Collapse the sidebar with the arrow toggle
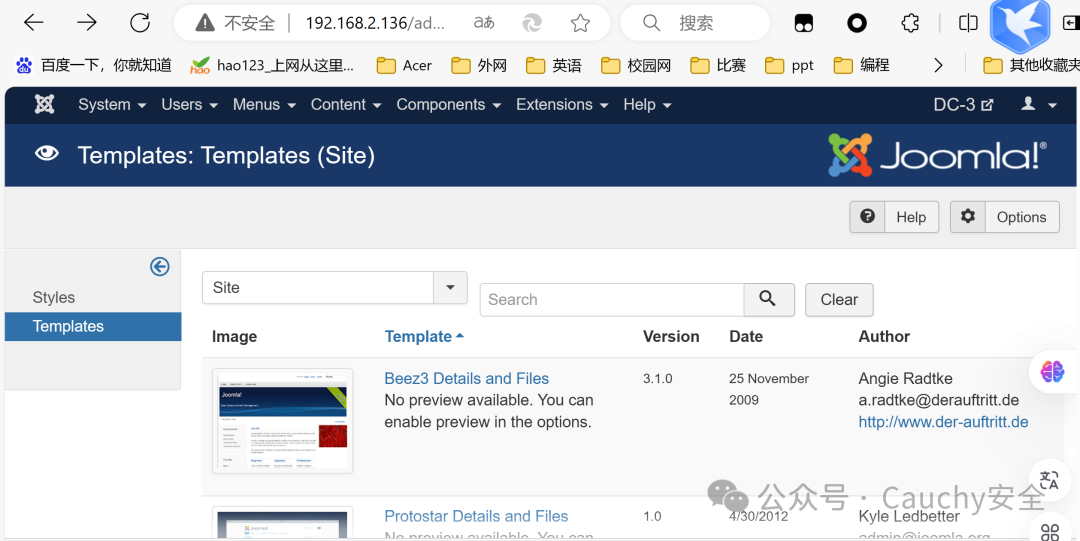Viewport: 1080px width, 541px height. (160, 267)
